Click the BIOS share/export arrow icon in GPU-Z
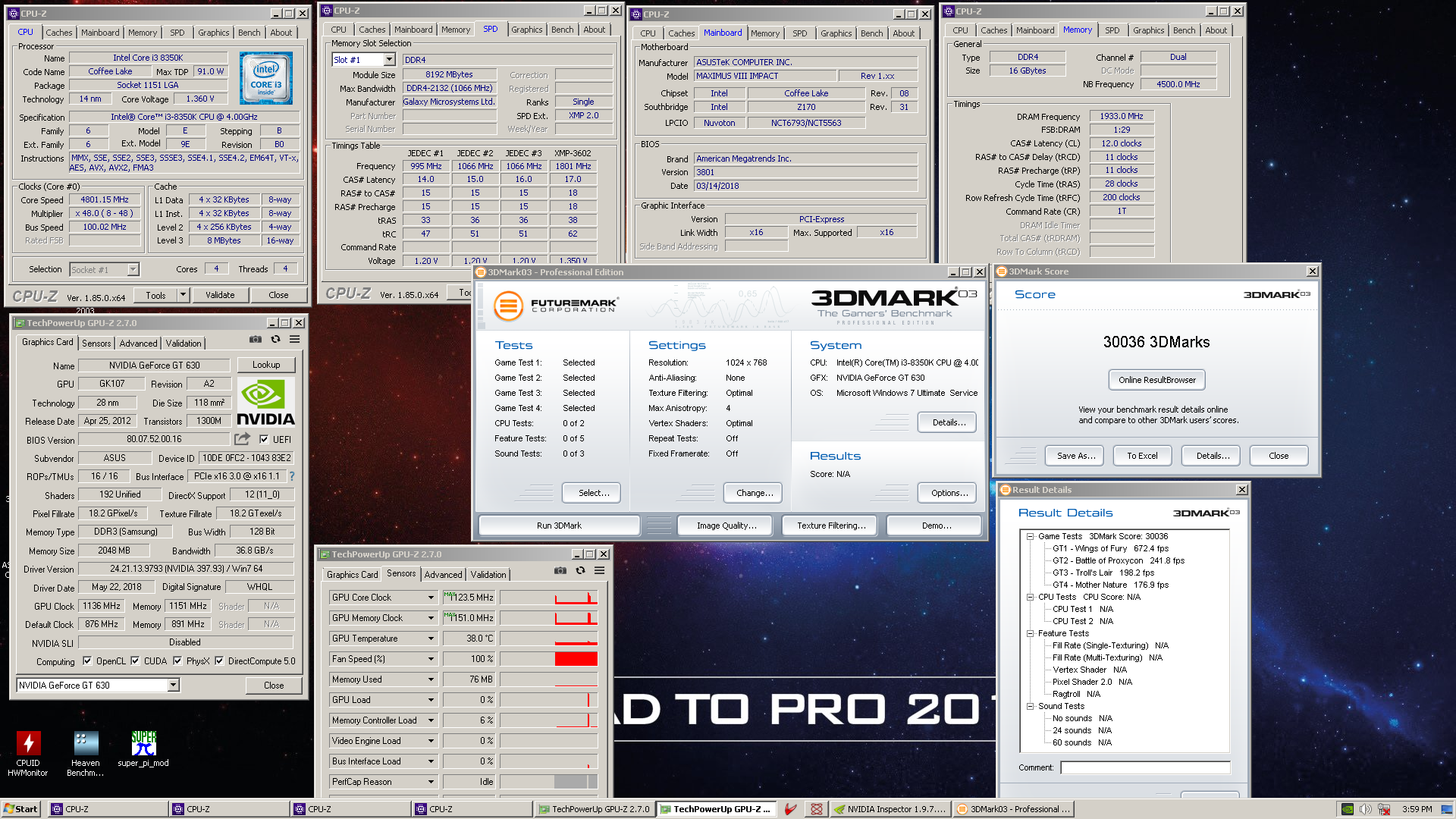Screen dimensions: 1456x819 coord(242,439)
